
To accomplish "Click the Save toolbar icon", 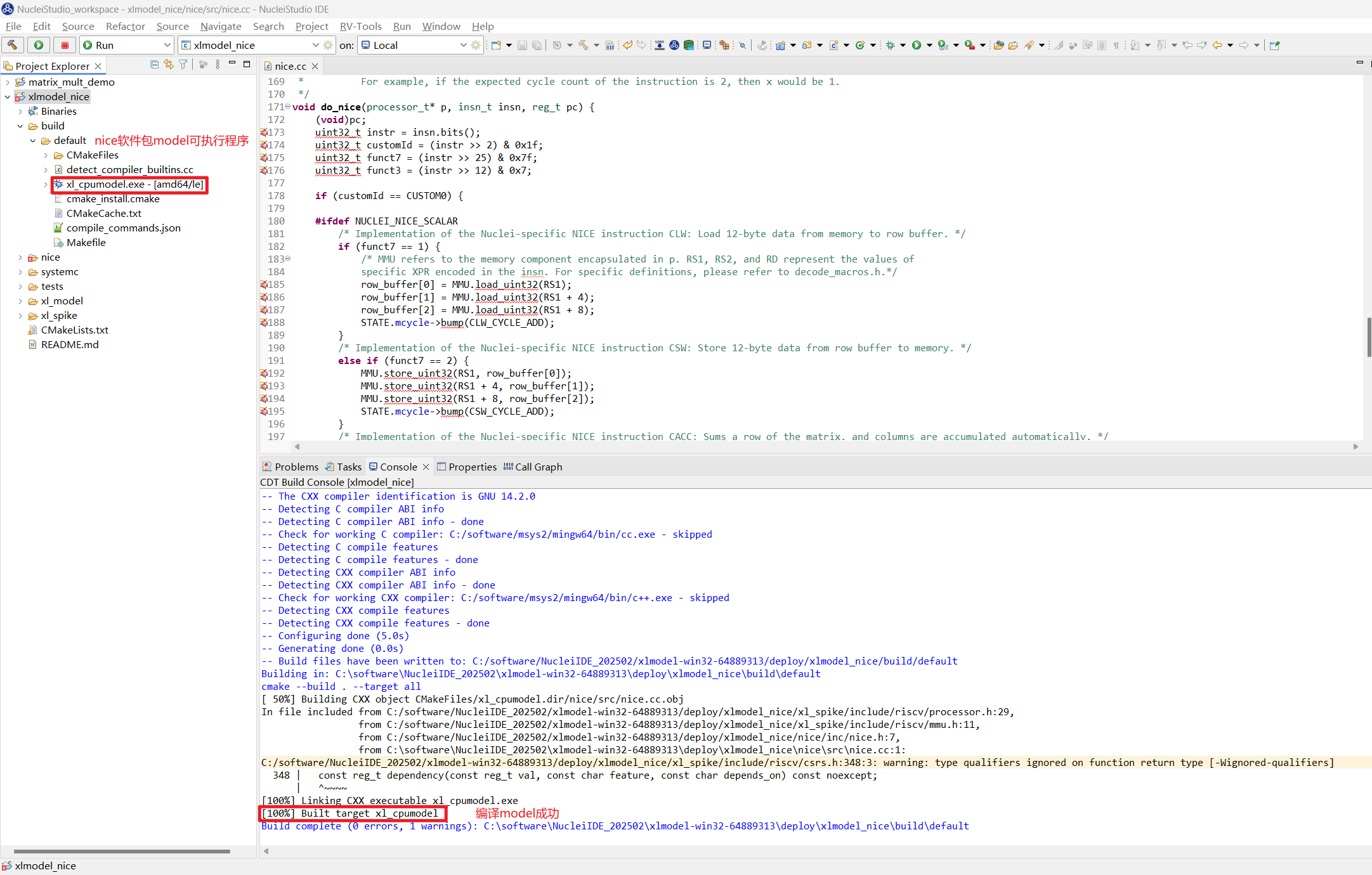I will (x=522, y=45).
